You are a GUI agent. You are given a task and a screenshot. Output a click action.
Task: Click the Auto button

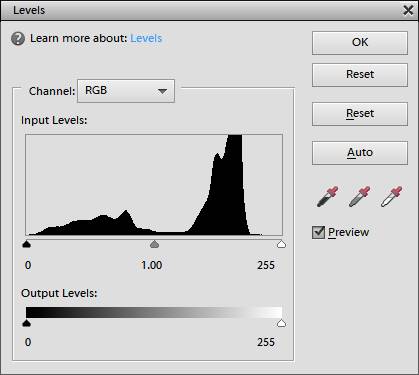360,153
